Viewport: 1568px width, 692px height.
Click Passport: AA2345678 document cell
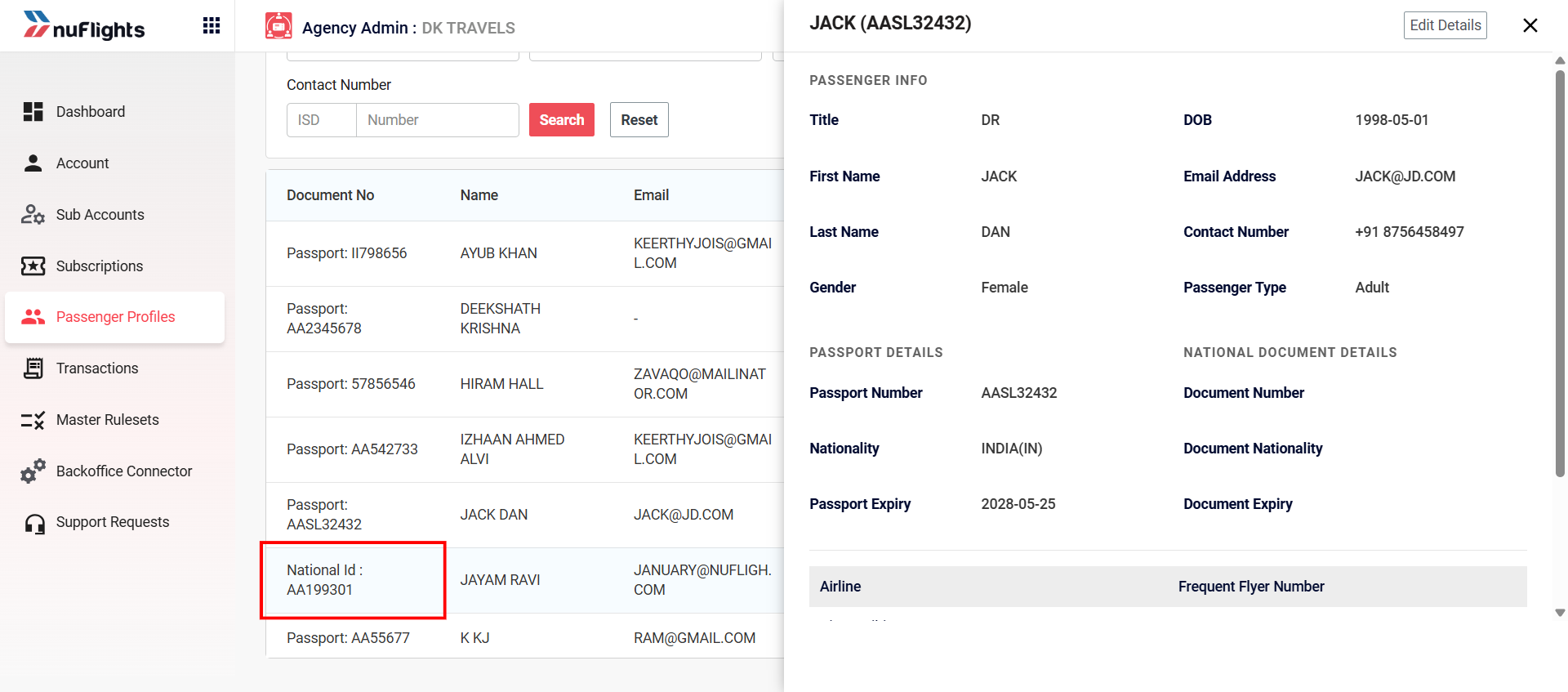click(324, 319)
